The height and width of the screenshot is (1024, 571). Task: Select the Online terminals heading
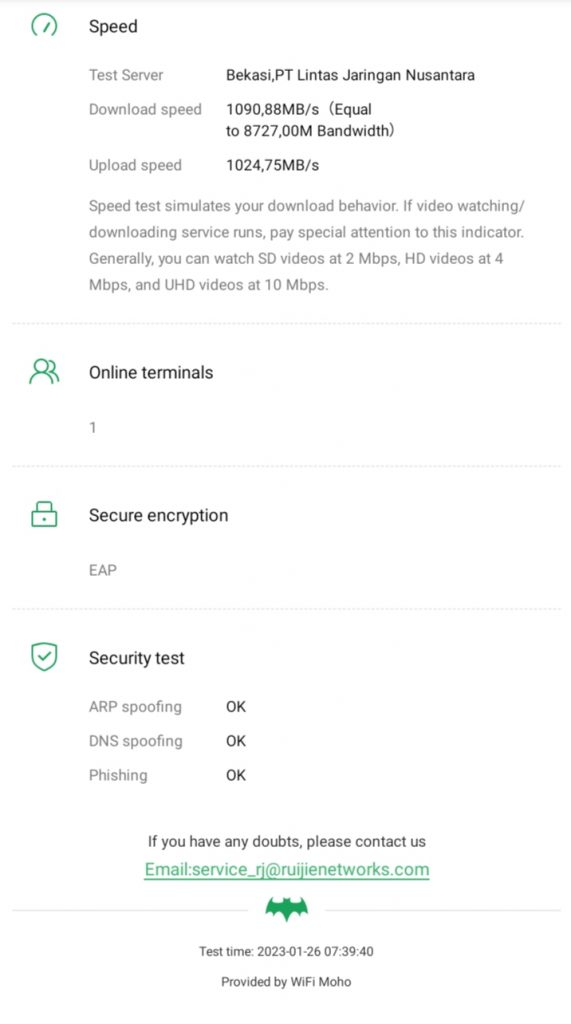tap(151, 372)
